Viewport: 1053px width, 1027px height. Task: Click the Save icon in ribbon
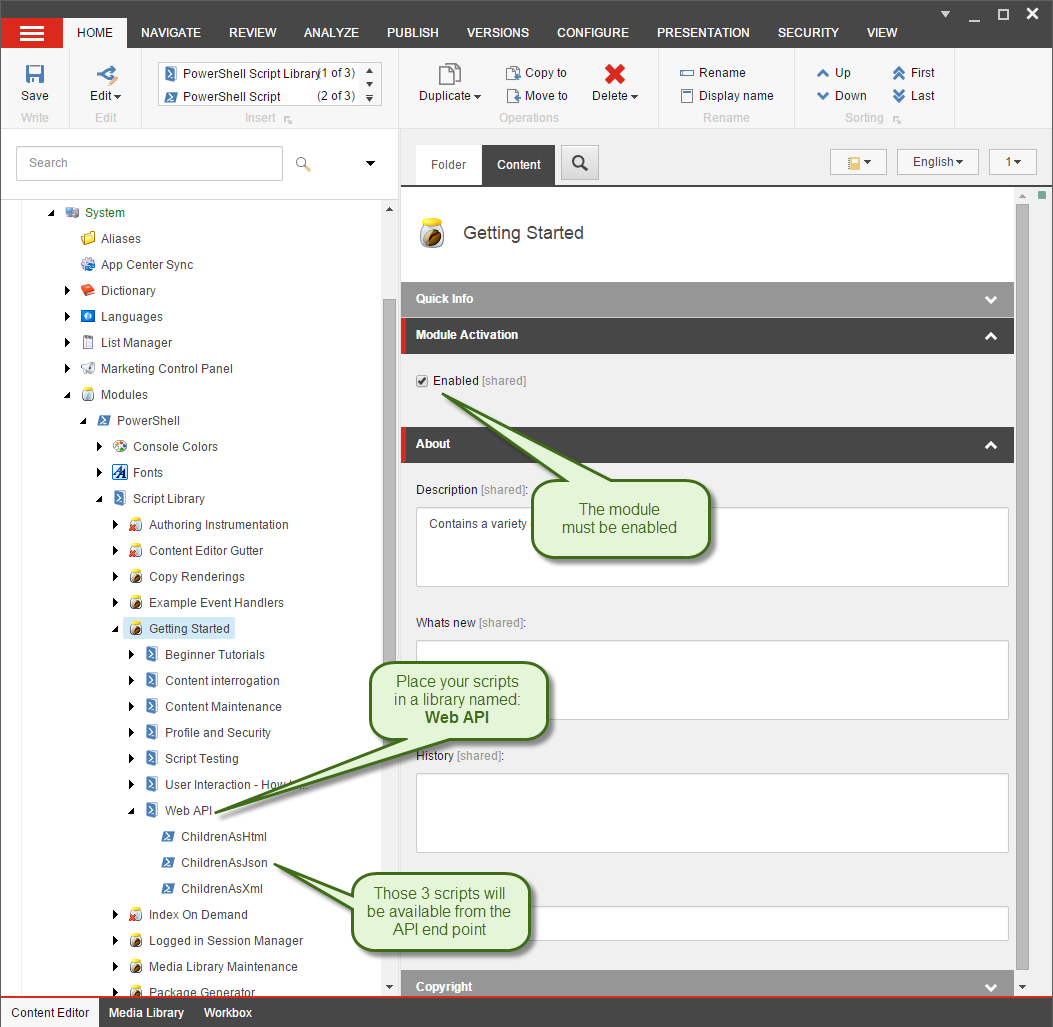pyautogui.click(x=35, y=75)
